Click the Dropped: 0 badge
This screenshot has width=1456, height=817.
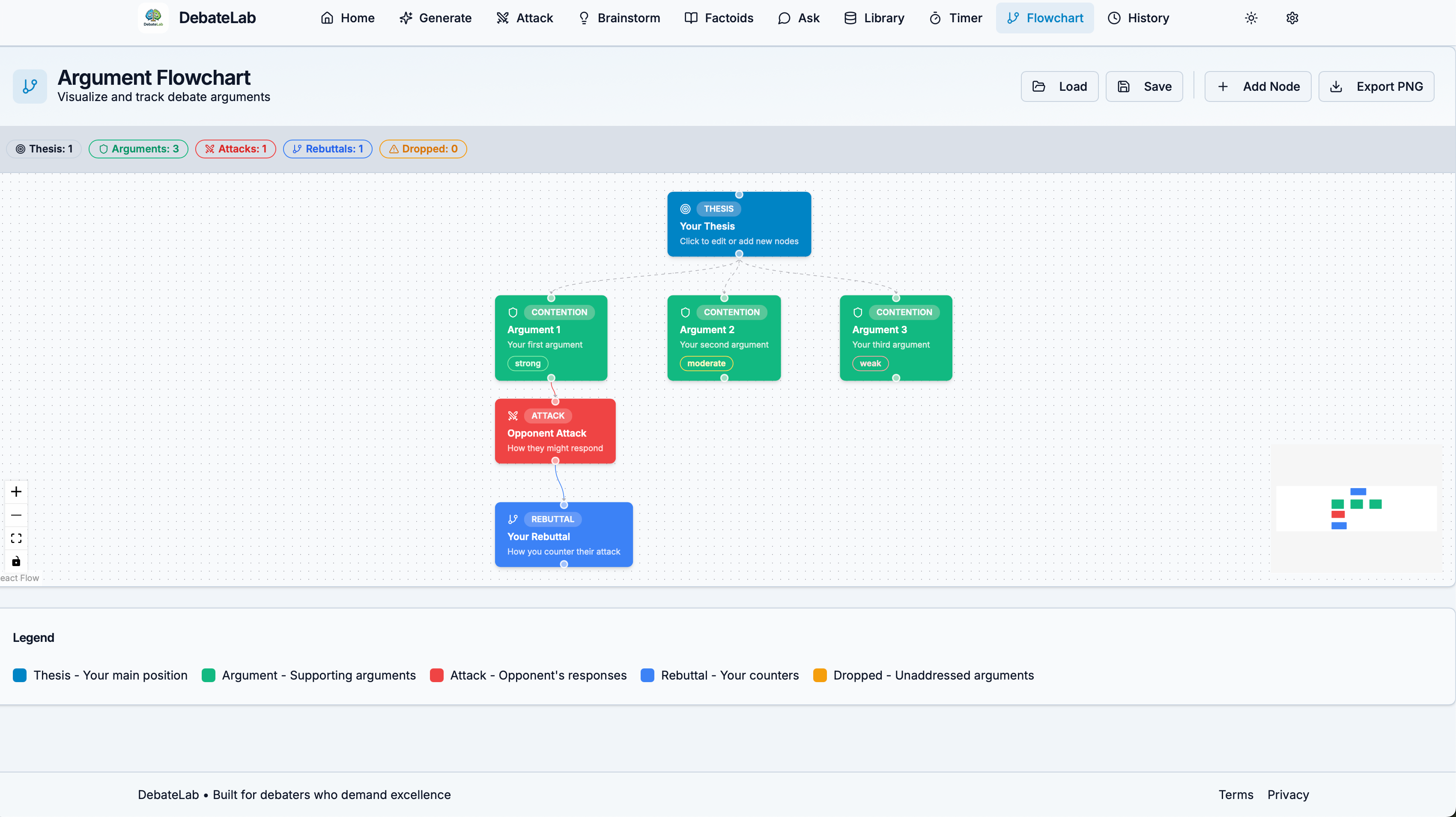point(423,149)
